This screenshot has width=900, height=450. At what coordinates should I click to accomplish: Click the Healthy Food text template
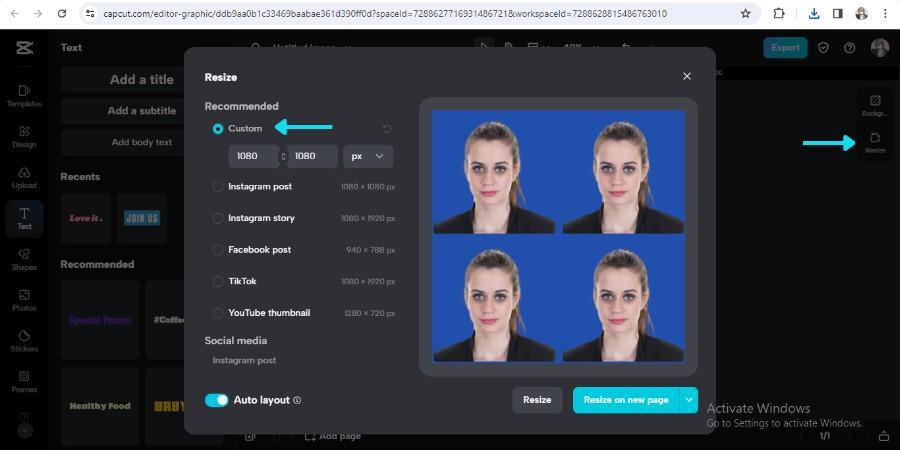[100, 406]
